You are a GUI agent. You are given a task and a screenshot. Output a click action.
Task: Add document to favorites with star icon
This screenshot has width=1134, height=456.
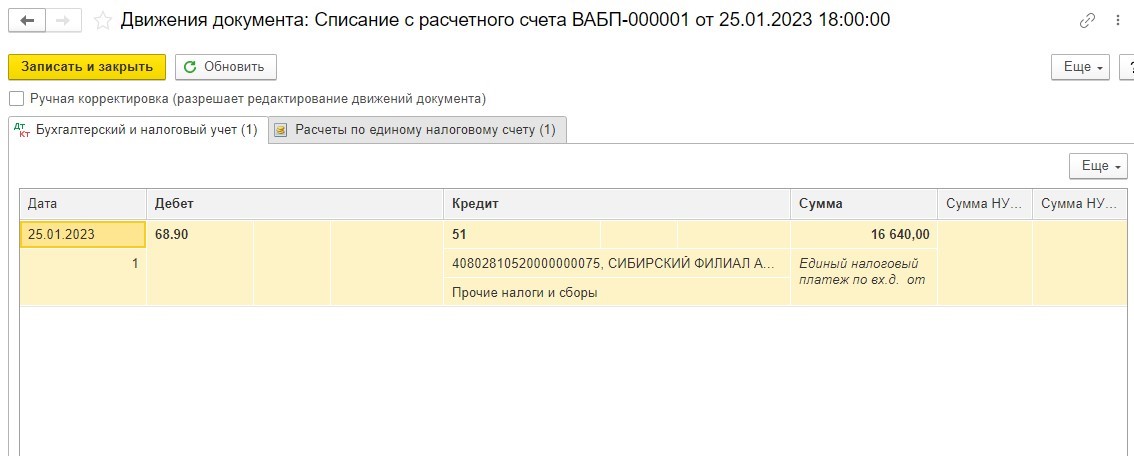(103, 21)
